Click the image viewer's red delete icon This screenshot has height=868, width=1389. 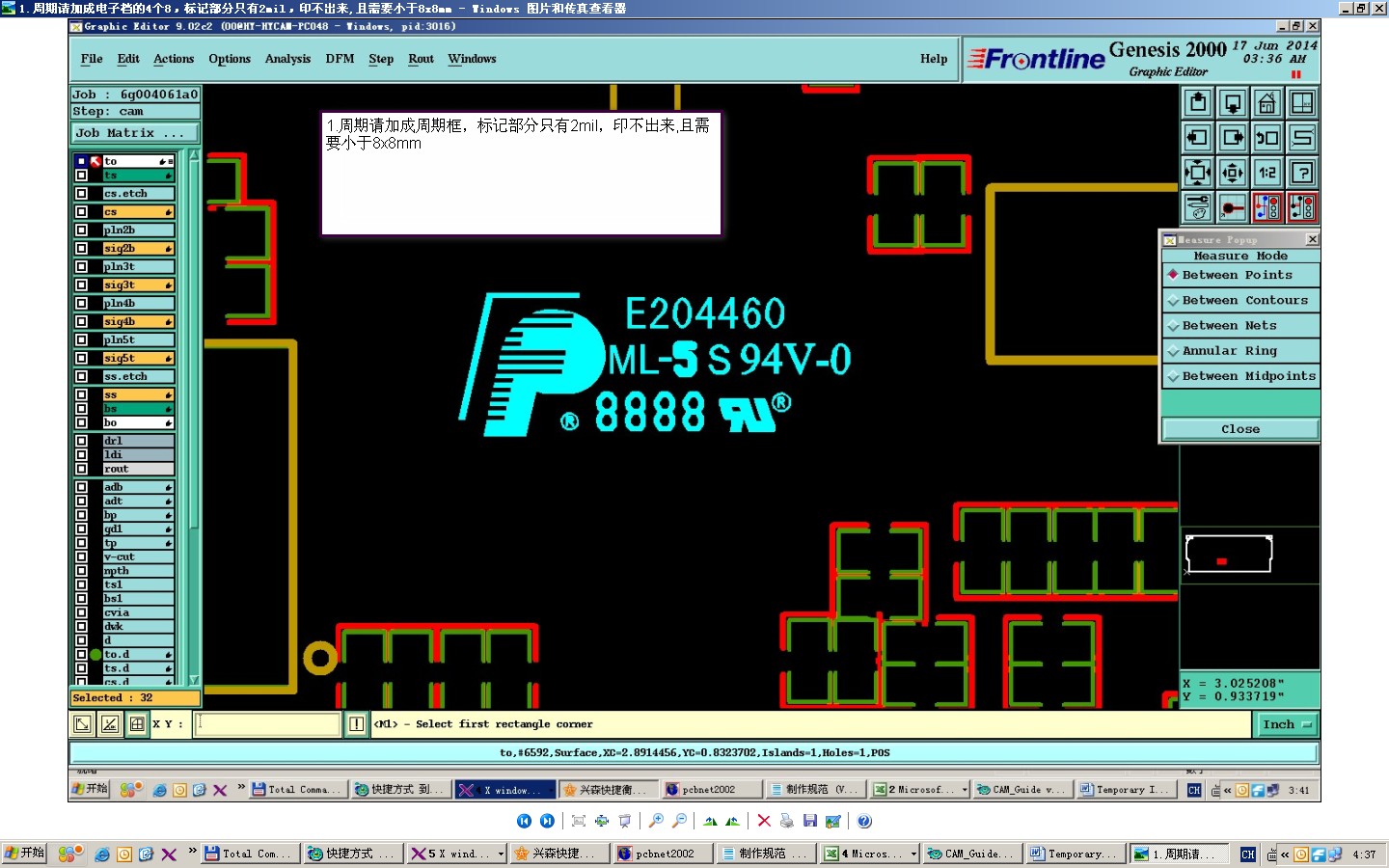[764, 821]
